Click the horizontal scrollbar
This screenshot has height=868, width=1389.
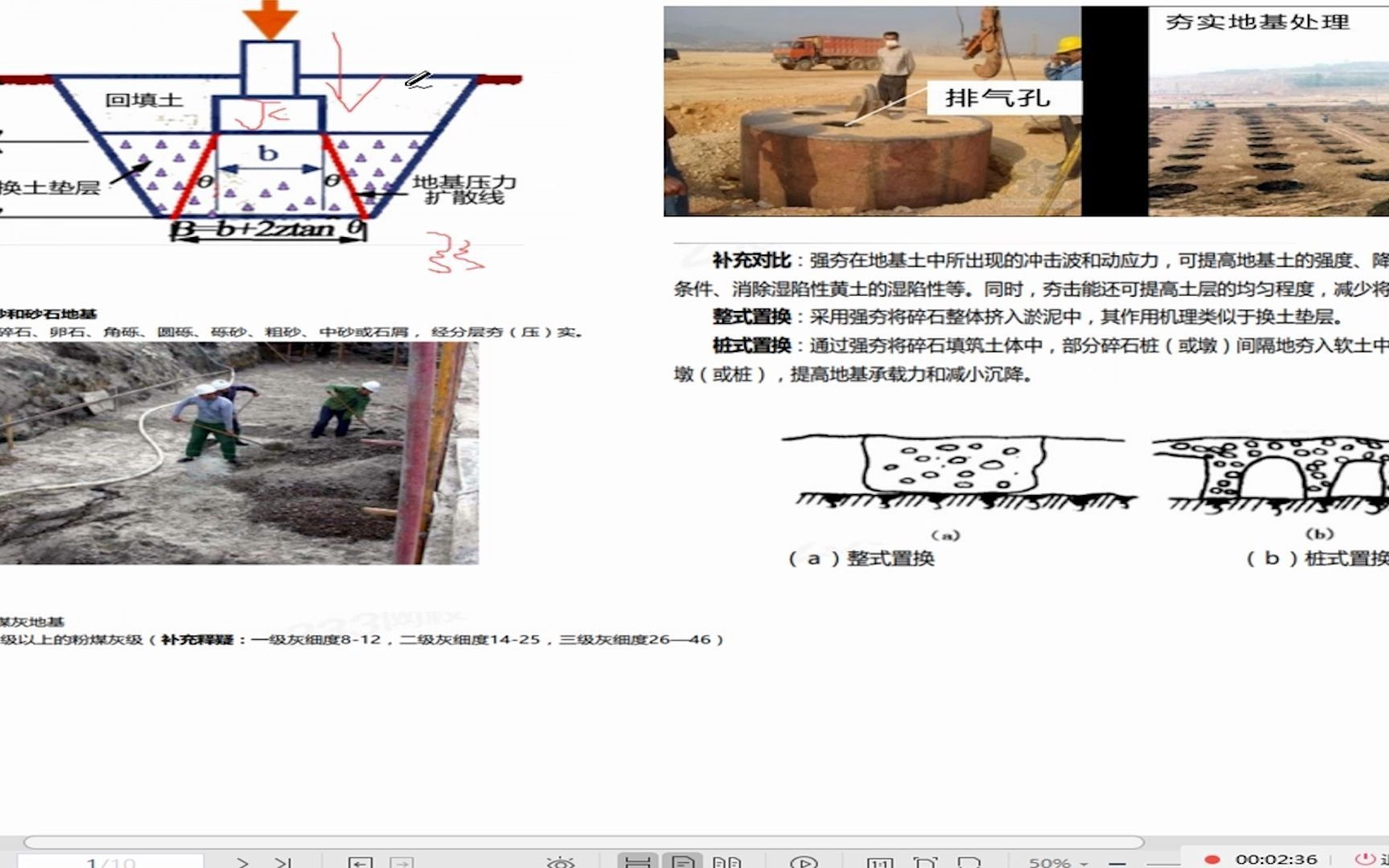[584, 842]
